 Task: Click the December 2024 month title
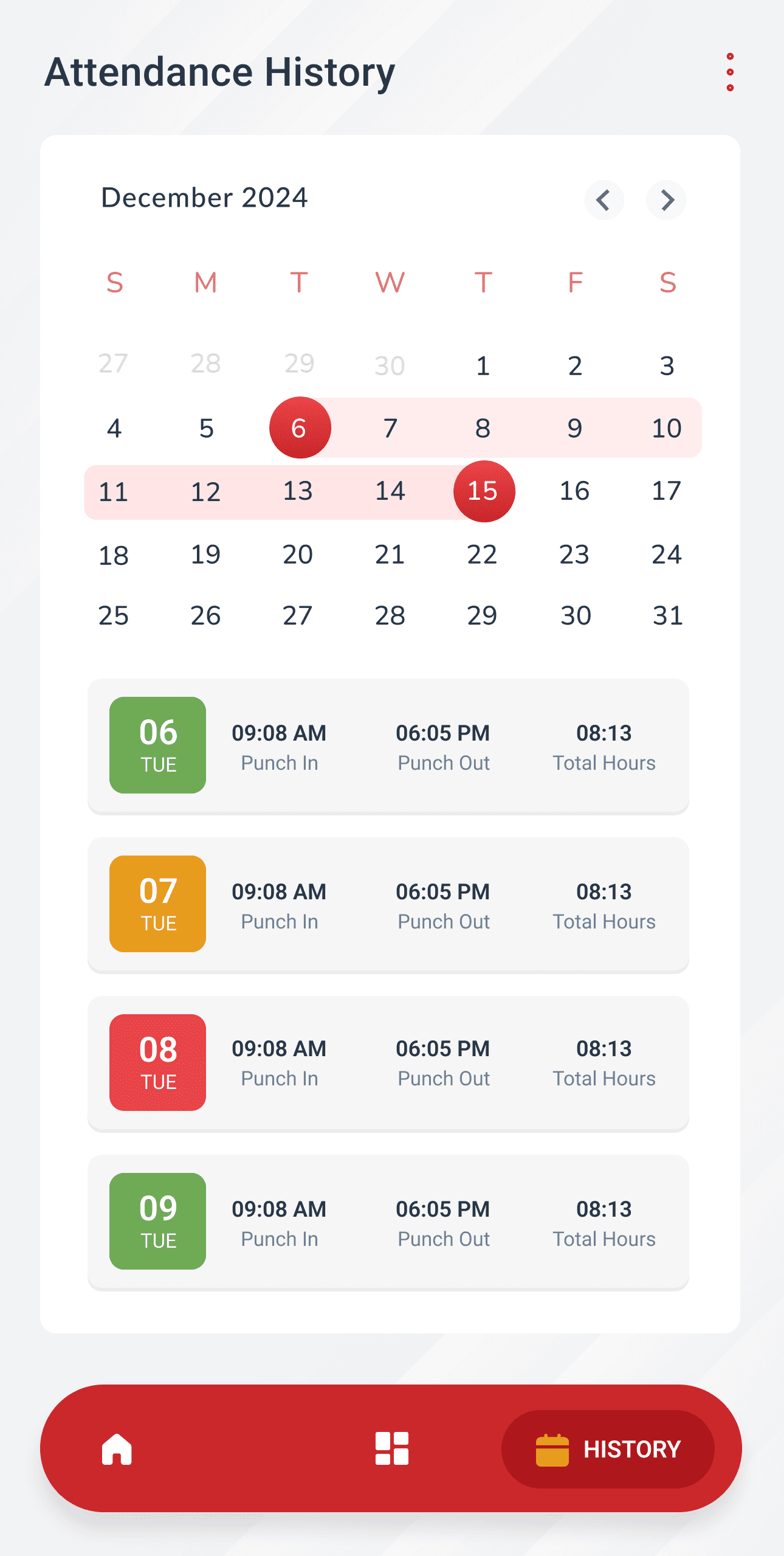coord(204,198)
